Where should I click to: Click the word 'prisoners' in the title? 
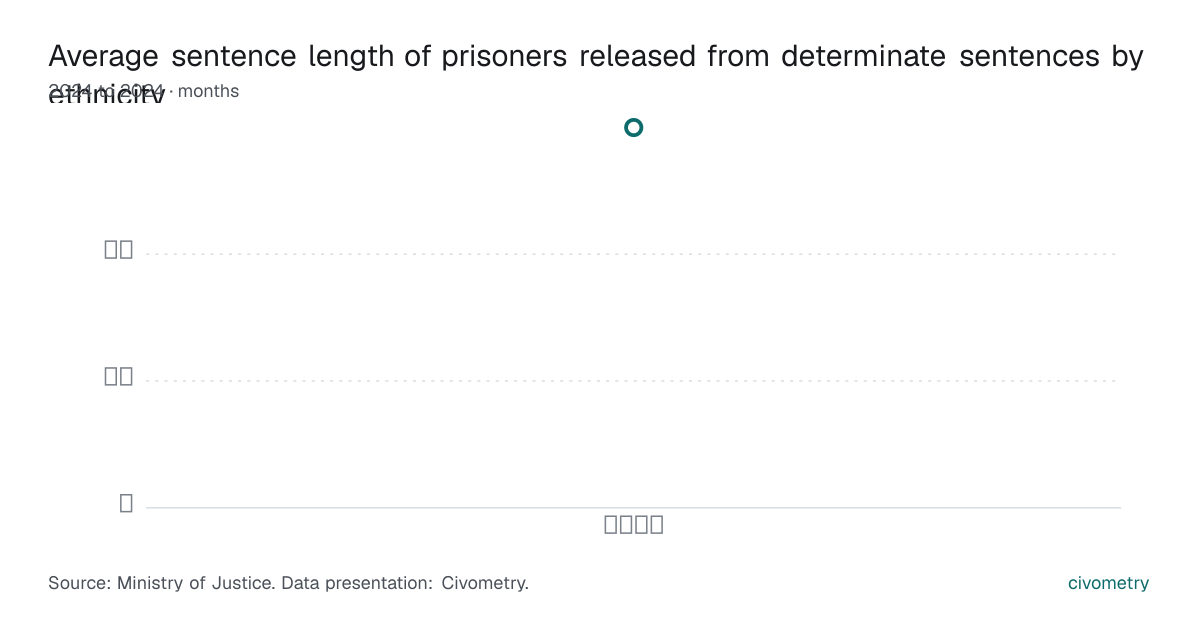(504, 56)
